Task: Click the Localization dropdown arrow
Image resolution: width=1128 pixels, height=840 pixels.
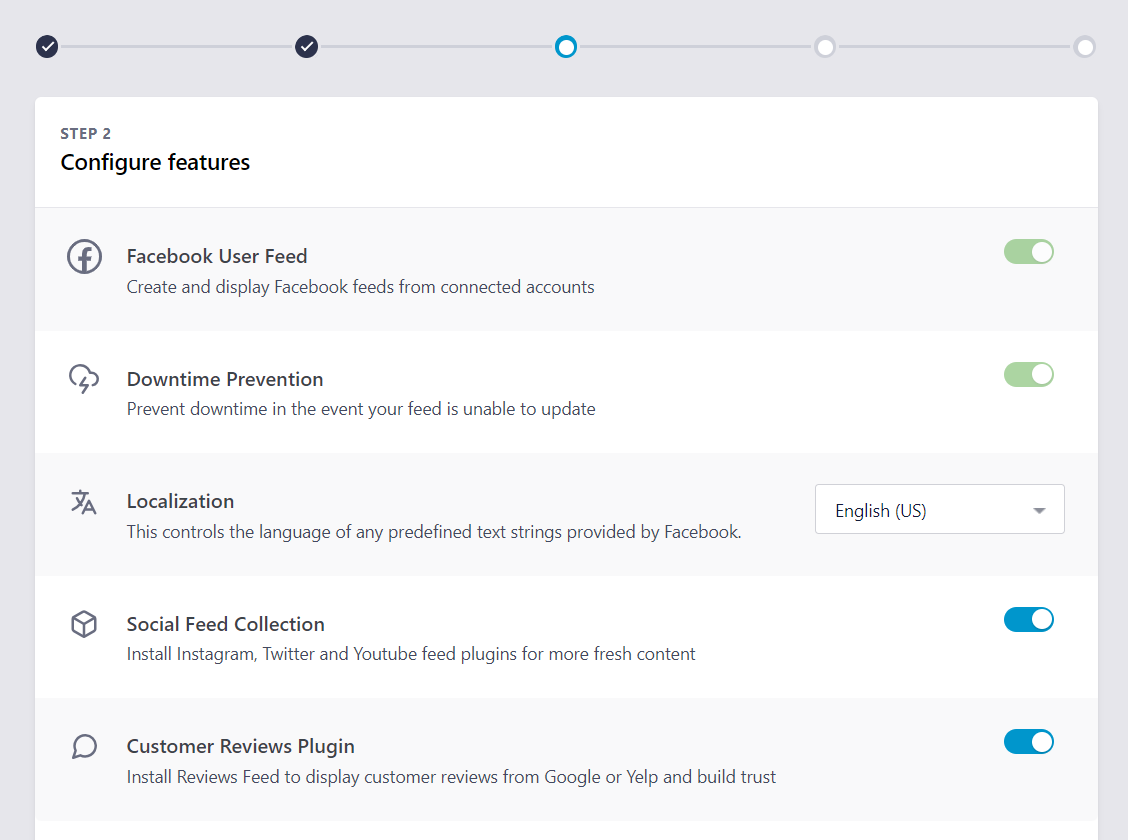Action: point(1039,511)
